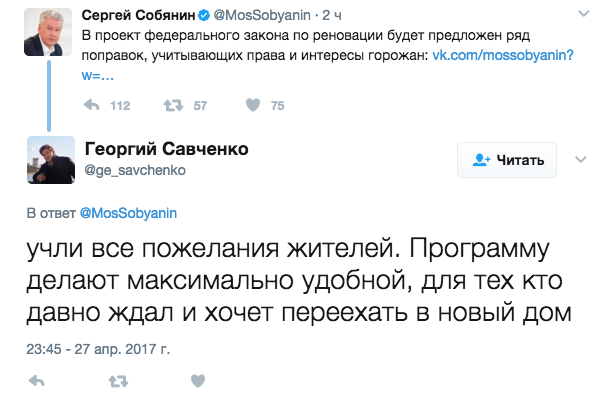Expand options chevron on Sobyanin's tweet
This screenshot has width=615, height=397.
click(x=584, y=14)
